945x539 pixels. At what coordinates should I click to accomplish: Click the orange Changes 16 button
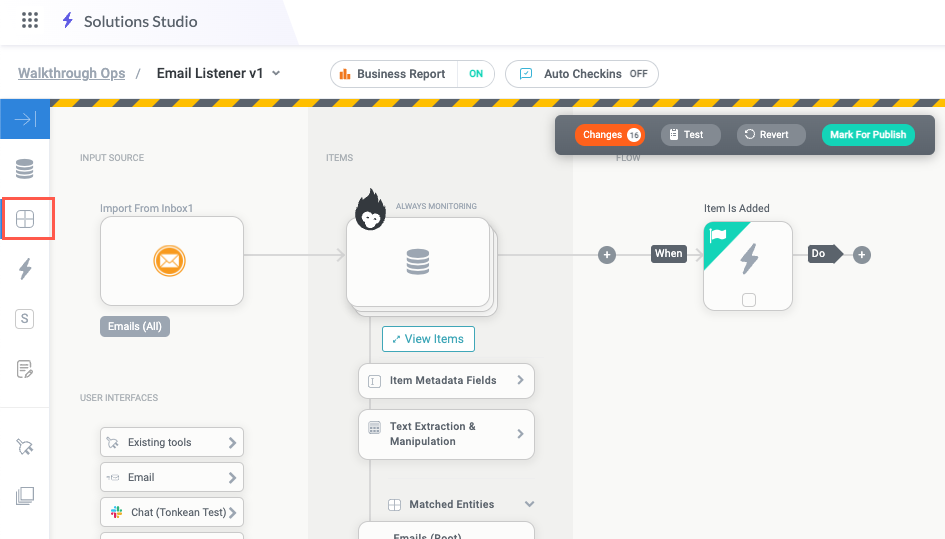[609, 135]
